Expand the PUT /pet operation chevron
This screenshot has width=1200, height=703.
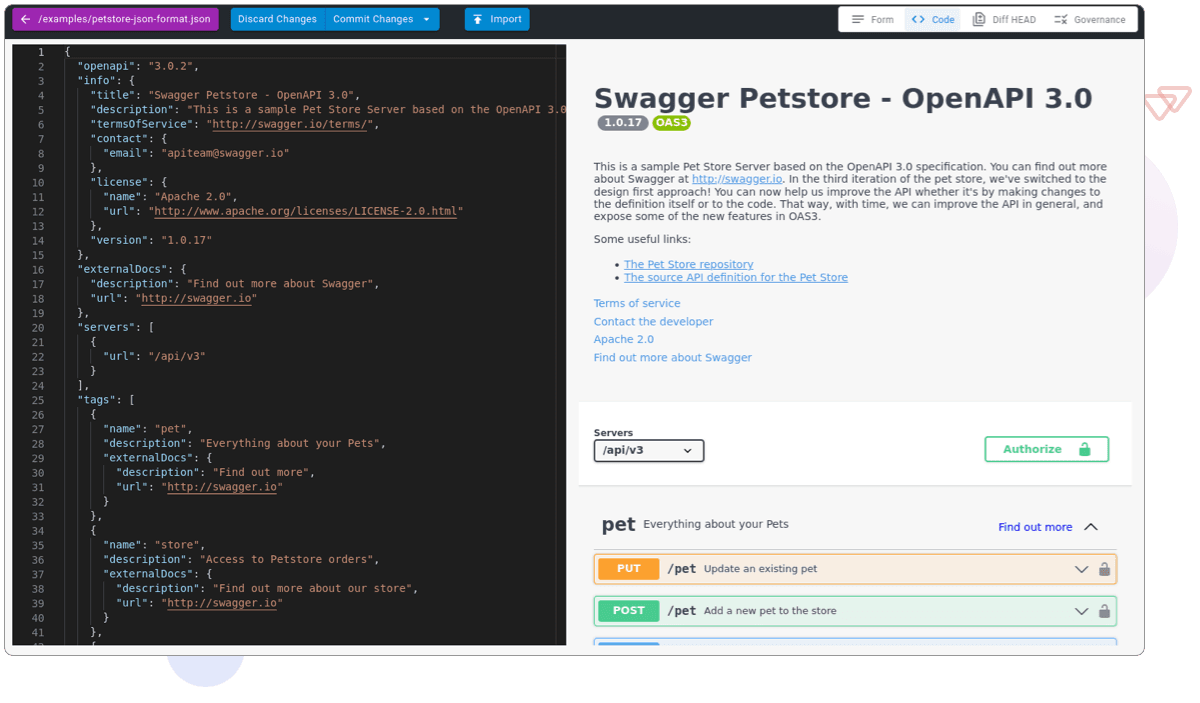click(x=1081, y=569)
